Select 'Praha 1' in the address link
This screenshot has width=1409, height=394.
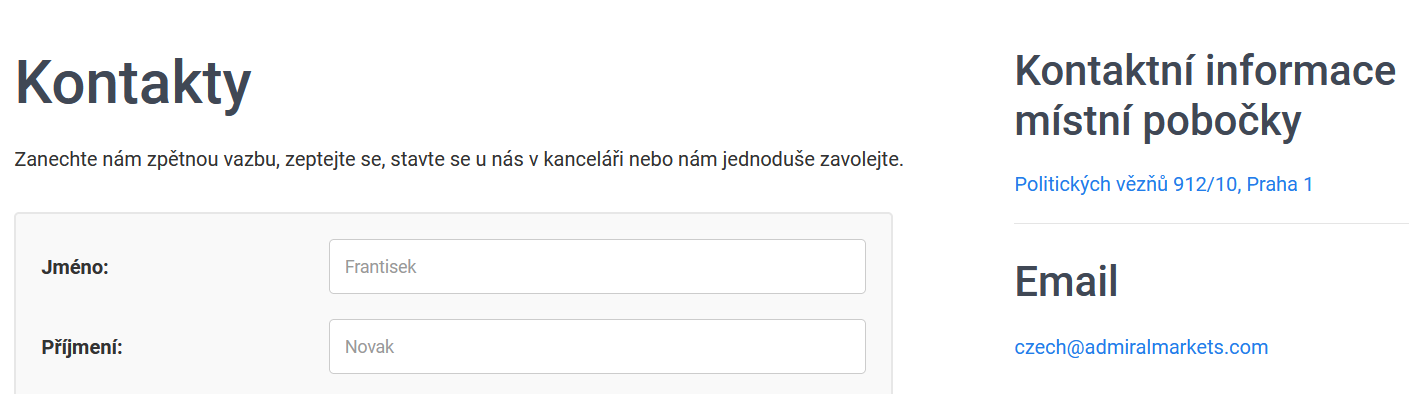pyautogui.click(x=1279, y=184)
